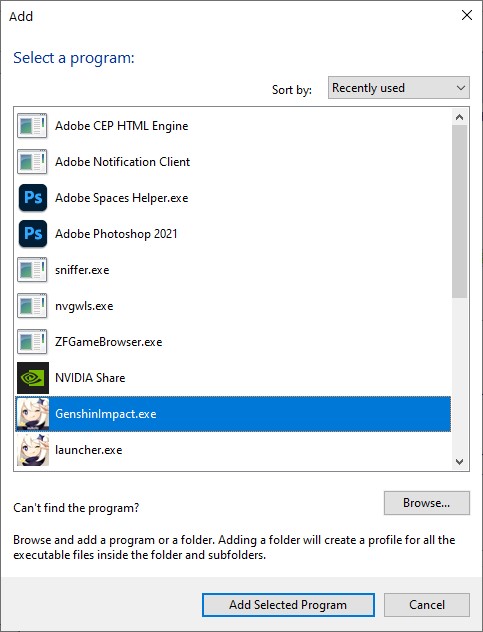Image resolution: width=483 pixels, height=632 pixels.
Task: Click the scrollbar up arrow
Action: (x=459, y=117)
